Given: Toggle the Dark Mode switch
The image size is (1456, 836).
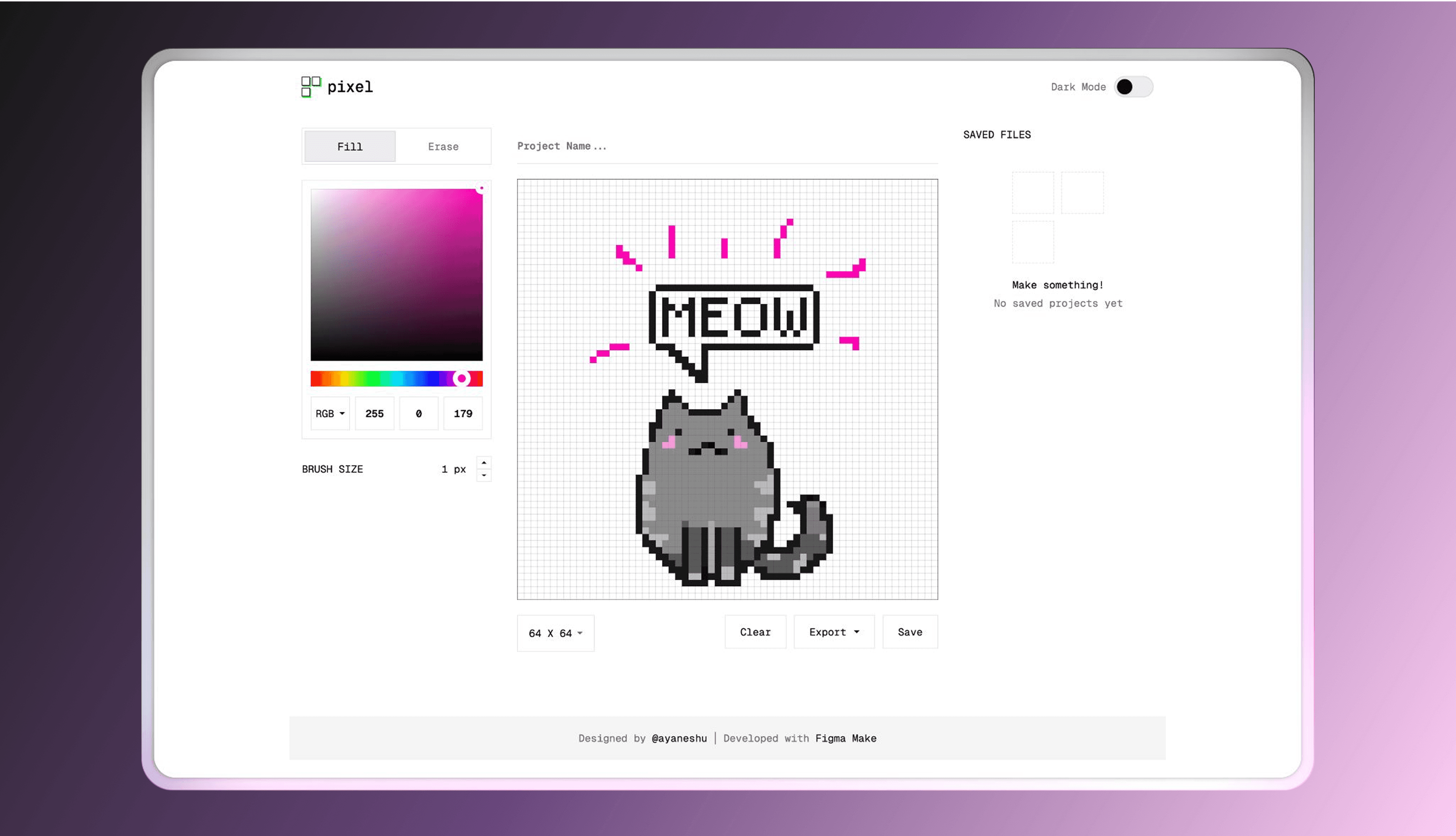Looking at the screenshot, I should coord(1133,87).
